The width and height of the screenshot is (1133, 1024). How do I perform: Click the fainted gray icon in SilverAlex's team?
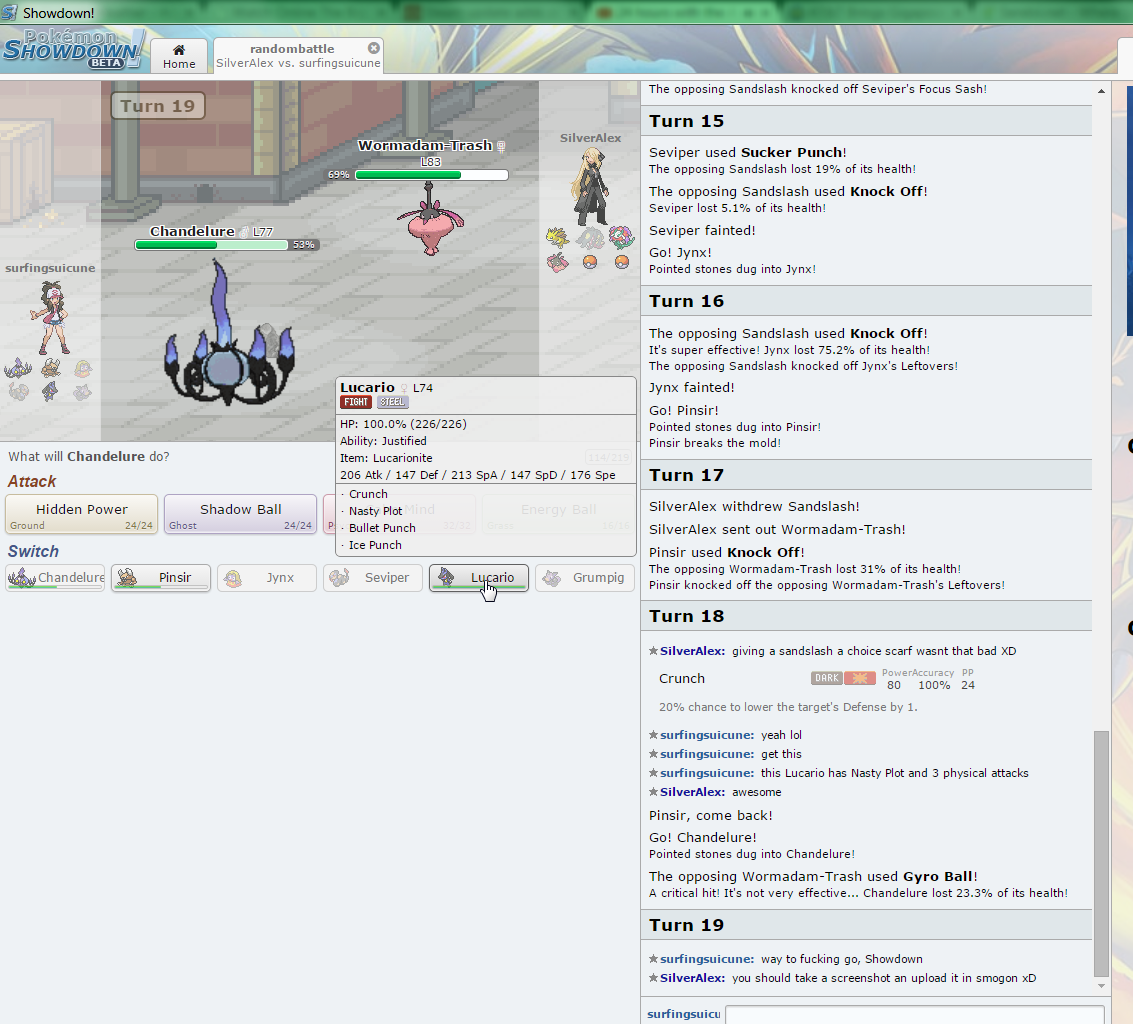coord(590,237)
